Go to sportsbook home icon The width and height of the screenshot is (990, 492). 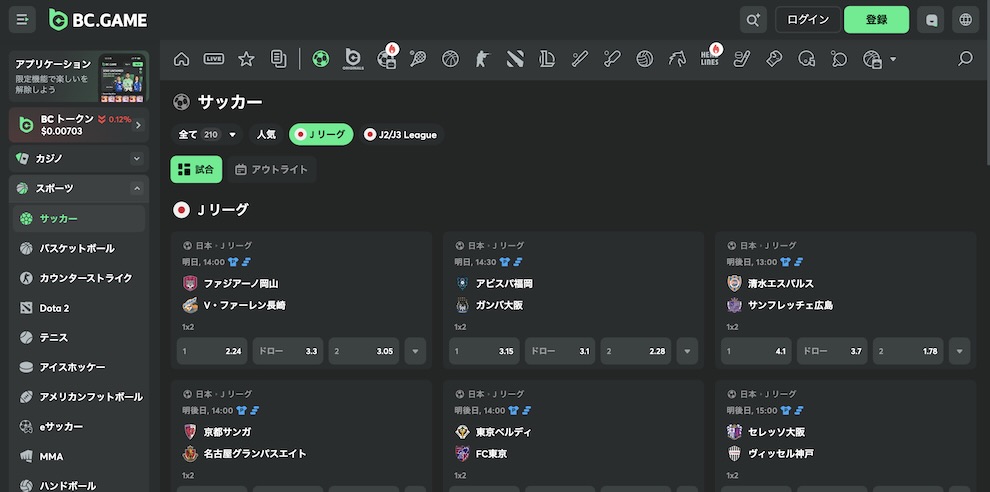pos(181,59)
